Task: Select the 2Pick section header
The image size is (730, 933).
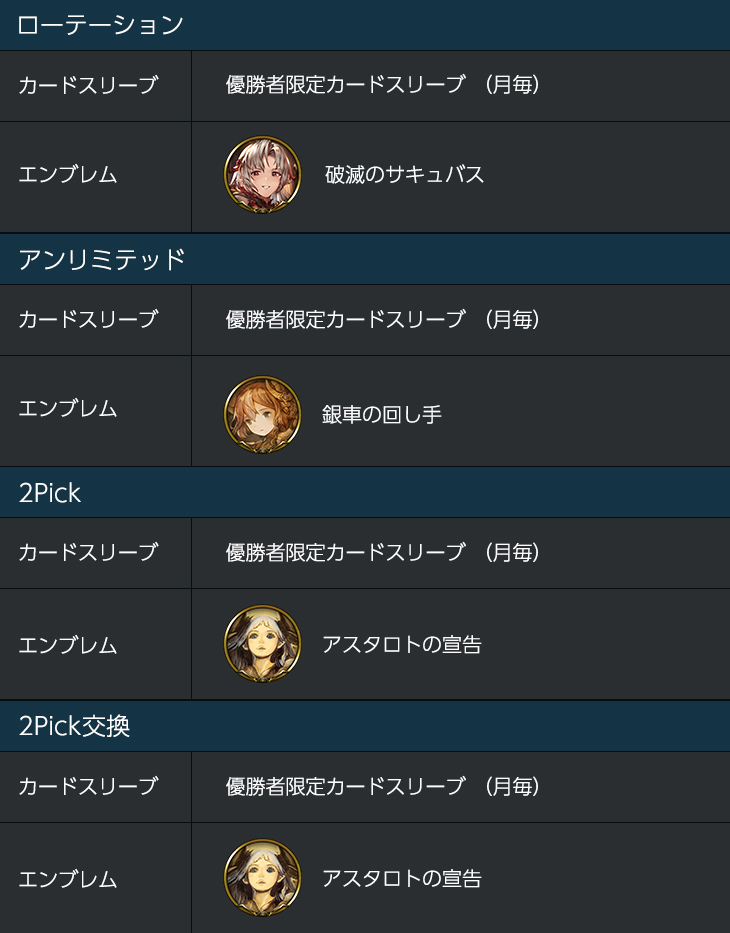Action: click(365, 493)
